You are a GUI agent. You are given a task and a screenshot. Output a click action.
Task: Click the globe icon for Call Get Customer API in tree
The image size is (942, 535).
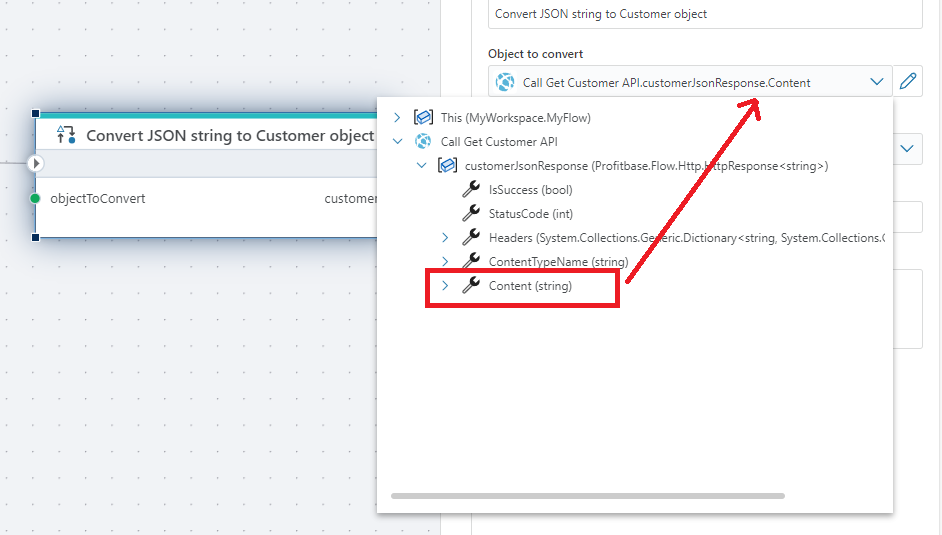pyautogui.click(x=423, y=142)
